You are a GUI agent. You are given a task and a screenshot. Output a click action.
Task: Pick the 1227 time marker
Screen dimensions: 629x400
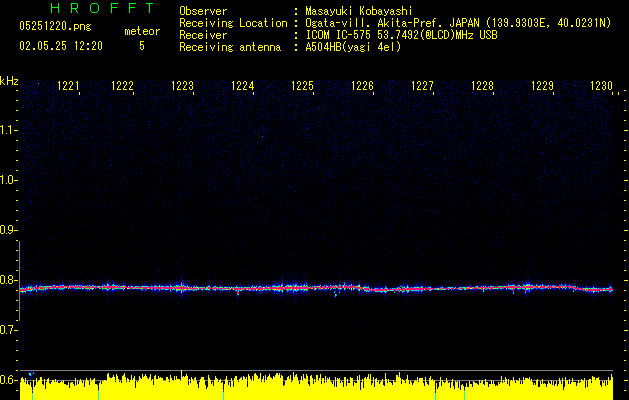tap(422, 87)
